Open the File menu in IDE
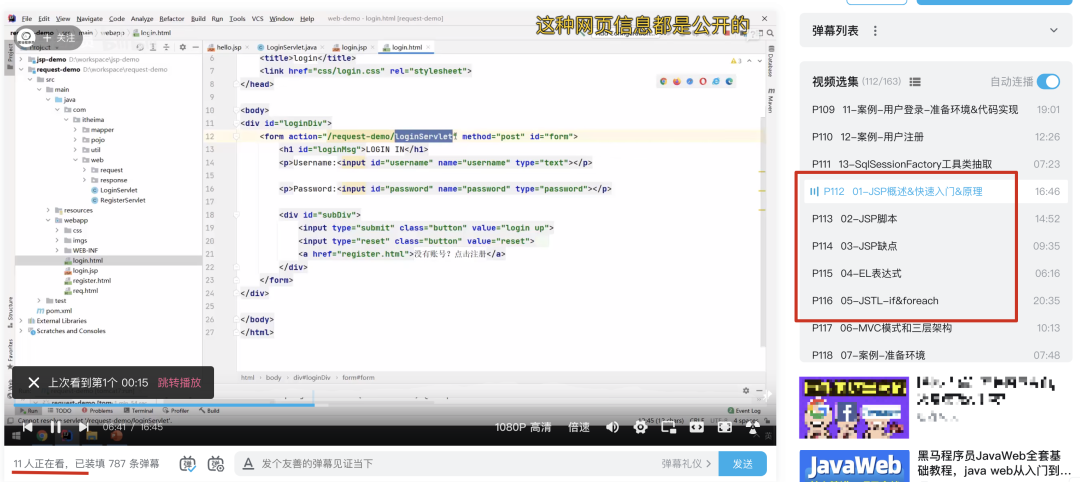The width and height of the screenshot is (1080, 482). tap(26, 19)
